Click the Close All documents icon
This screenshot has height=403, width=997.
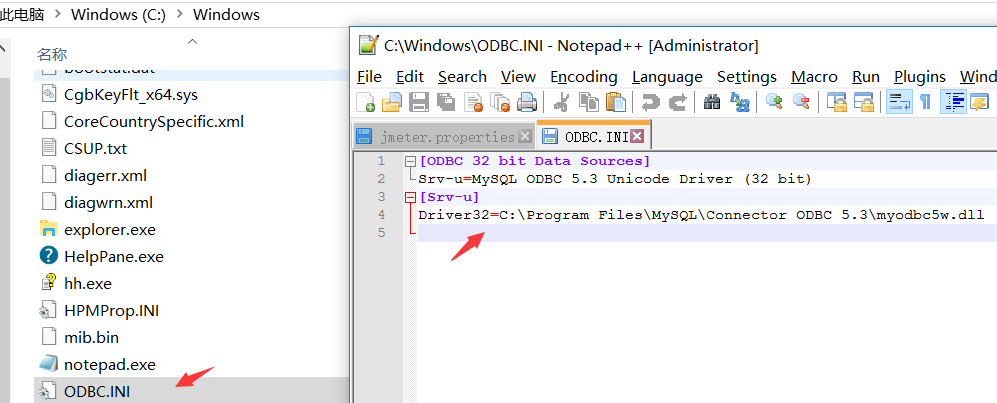click(x=501, y=101)
